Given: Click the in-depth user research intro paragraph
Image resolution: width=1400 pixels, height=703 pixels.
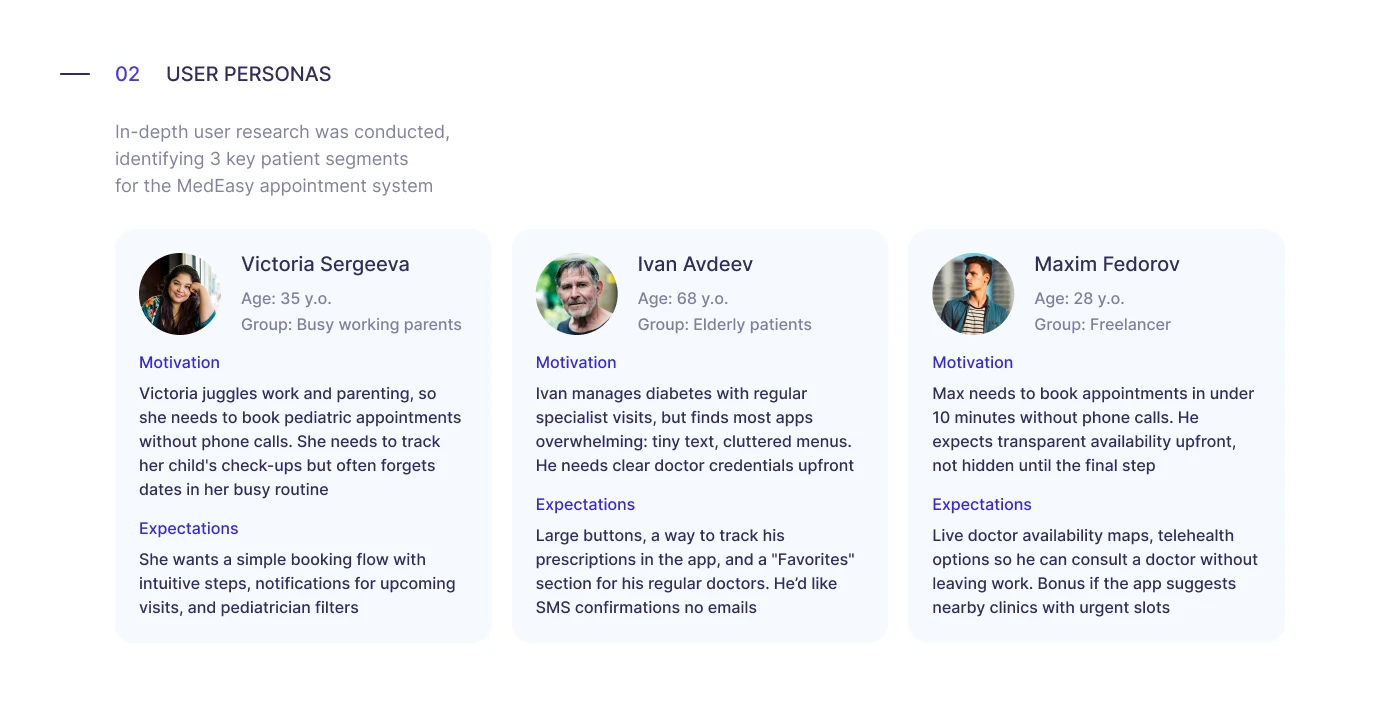Looking at the screenshot, I should [x=282, y=159].
